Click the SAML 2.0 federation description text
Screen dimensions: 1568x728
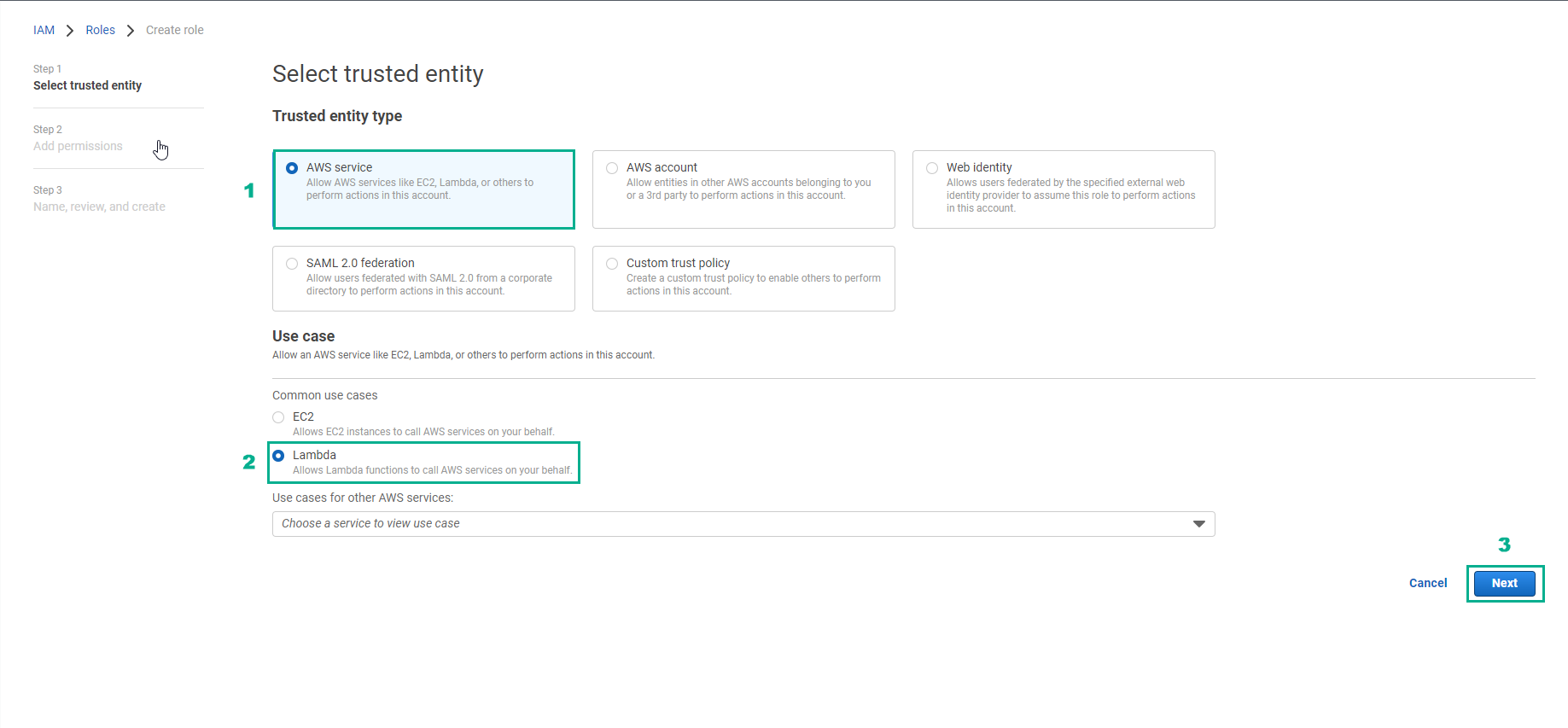click(x=429, y=285)
